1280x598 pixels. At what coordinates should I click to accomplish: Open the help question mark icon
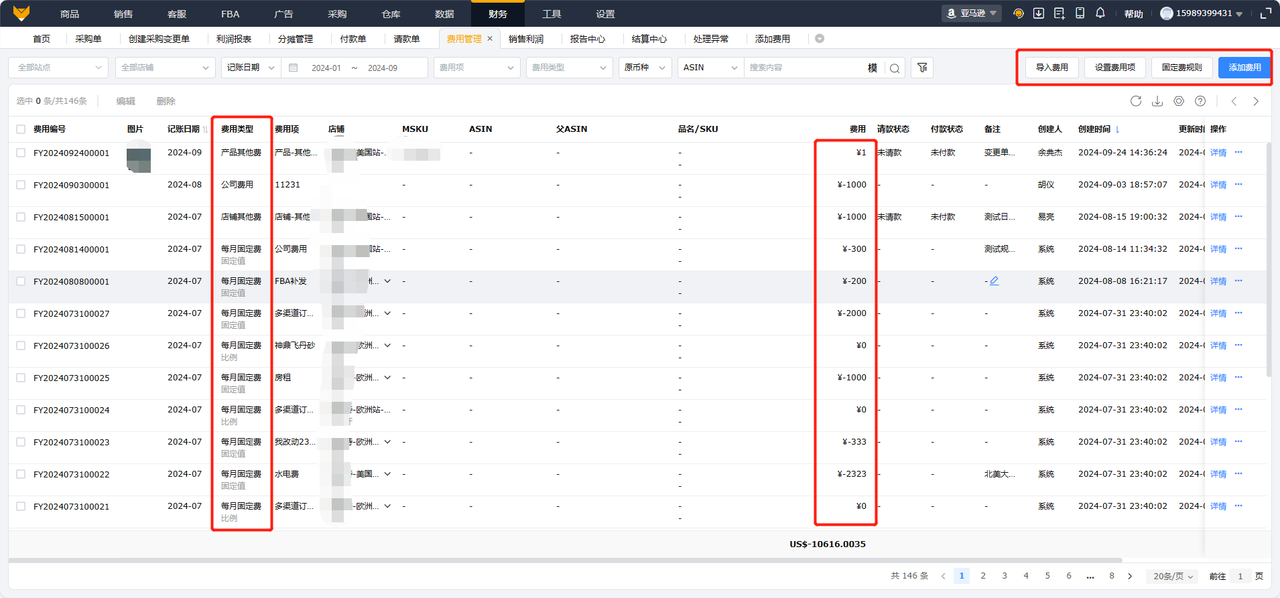click(1200, 101)
